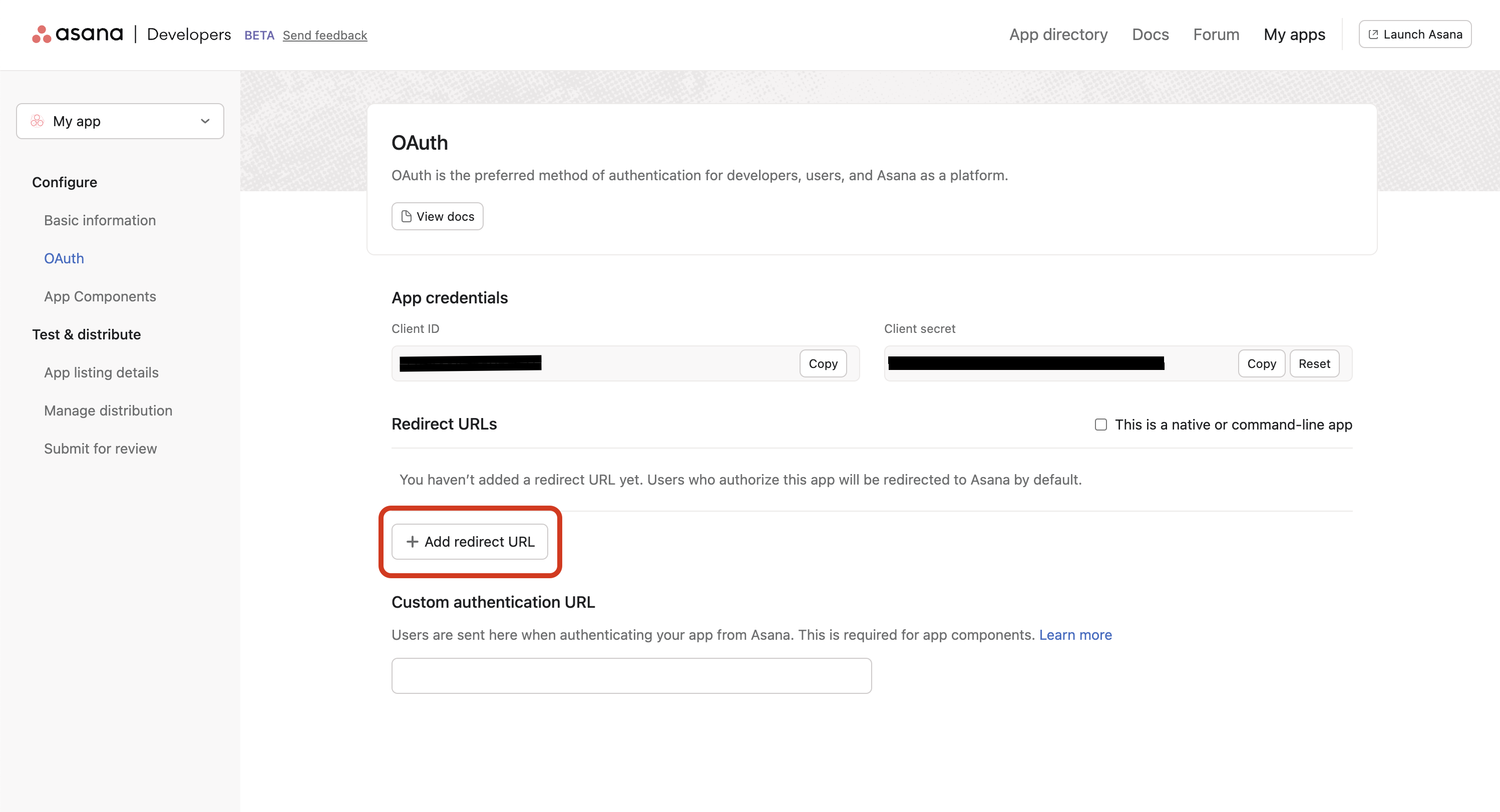Select My apps in top navigation
This screenshot has height=812, width=1500.
1294,35
